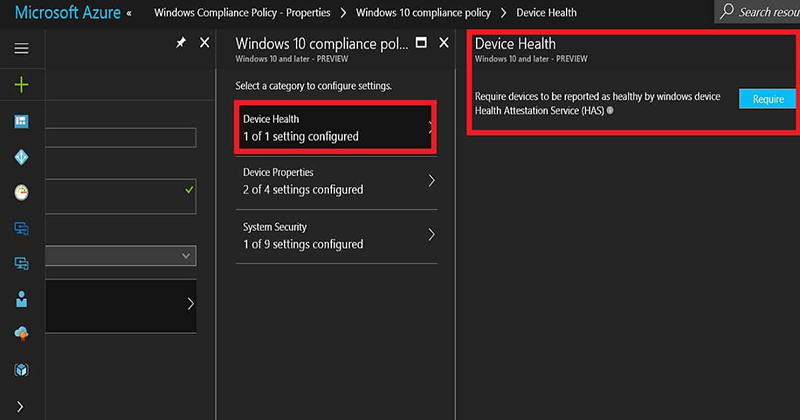Click the gauge monitor icon in the sidebar

(21, 193)
